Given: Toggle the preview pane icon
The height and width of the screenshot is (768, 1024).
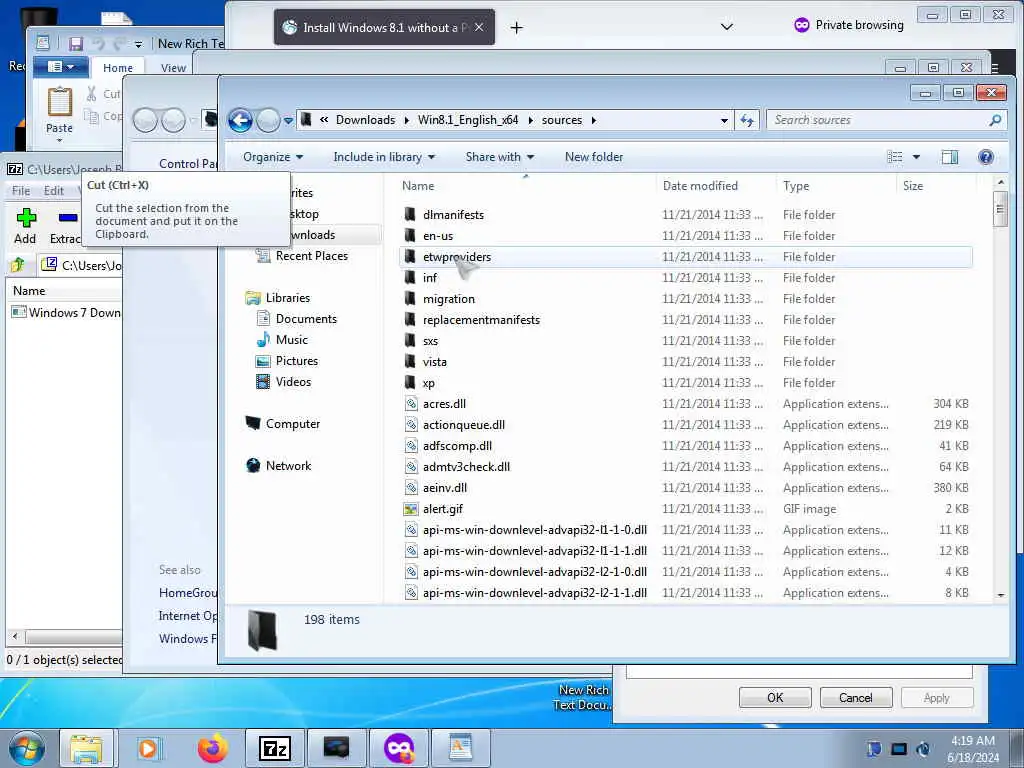Looking at the screenshot, I should pos(950,157).
